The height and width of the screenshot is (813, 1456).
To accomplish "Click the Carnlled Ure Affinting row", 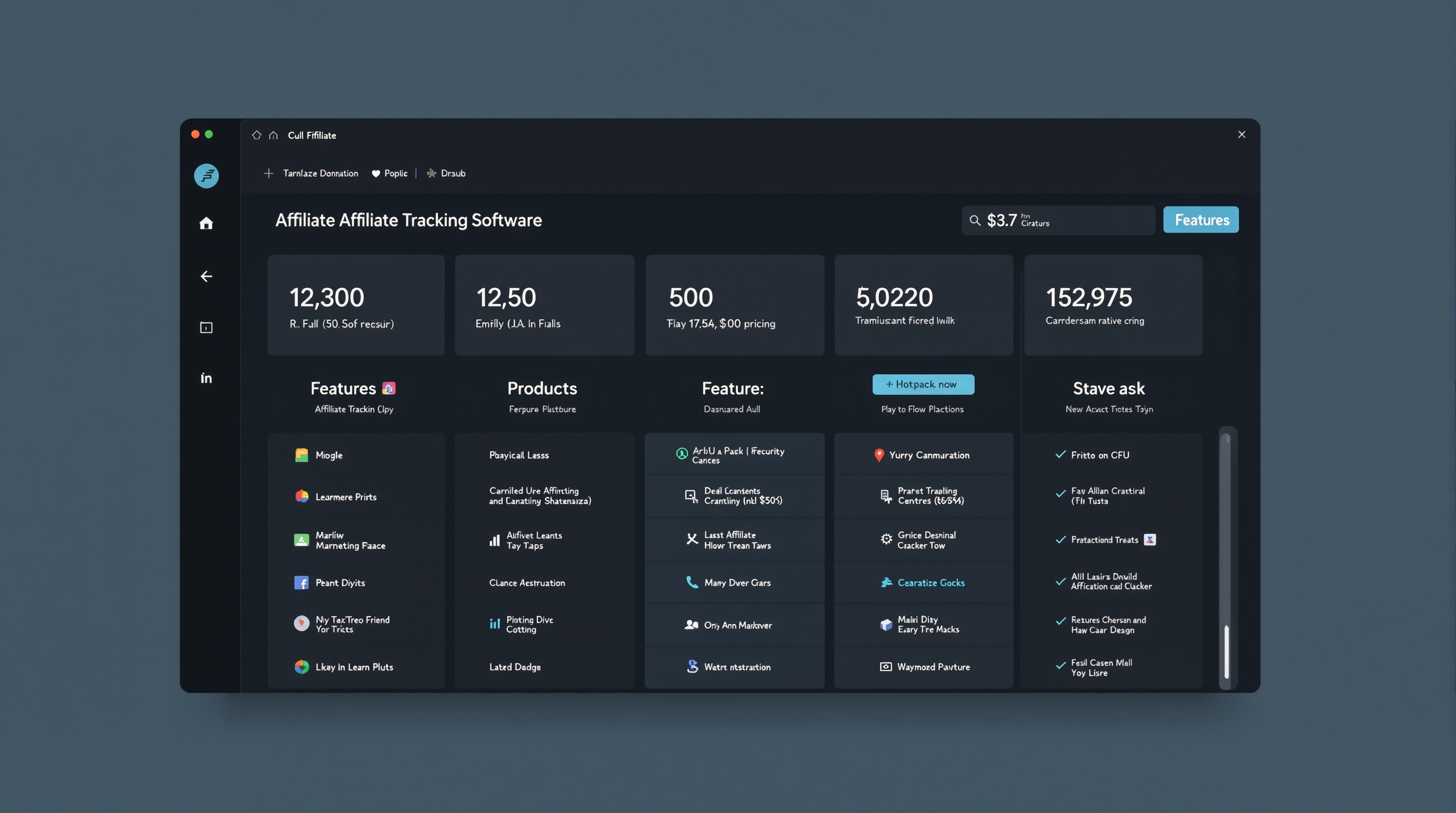I will 545,496.
